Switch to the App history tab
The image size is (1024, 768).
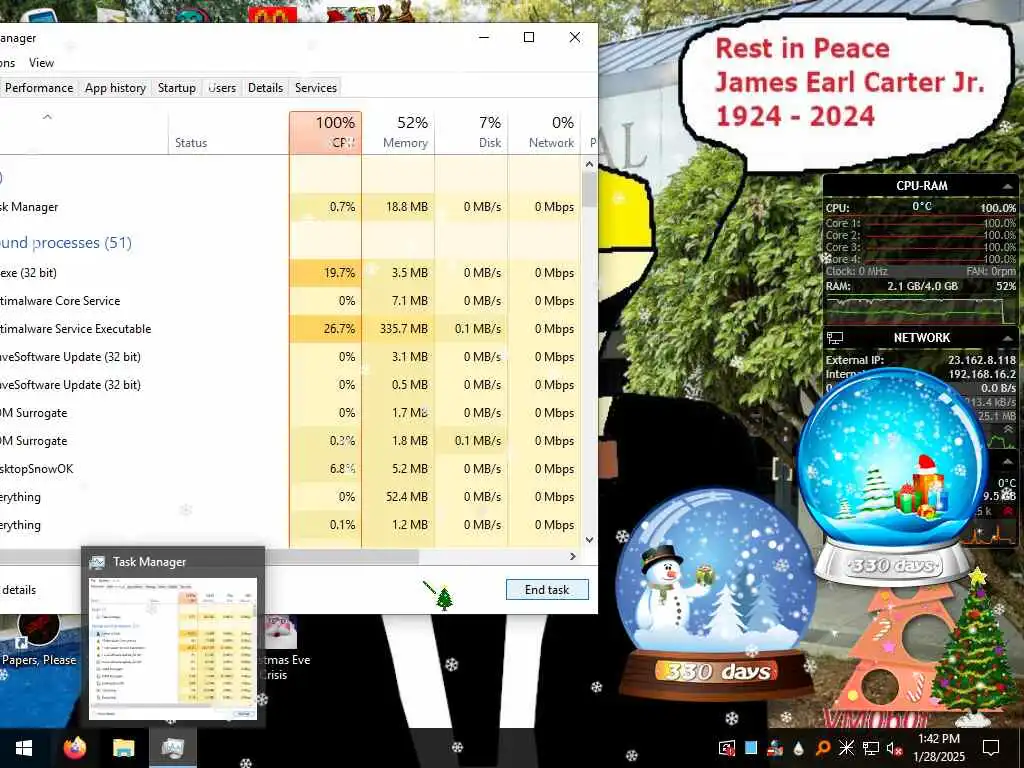(x=115, y=88)
